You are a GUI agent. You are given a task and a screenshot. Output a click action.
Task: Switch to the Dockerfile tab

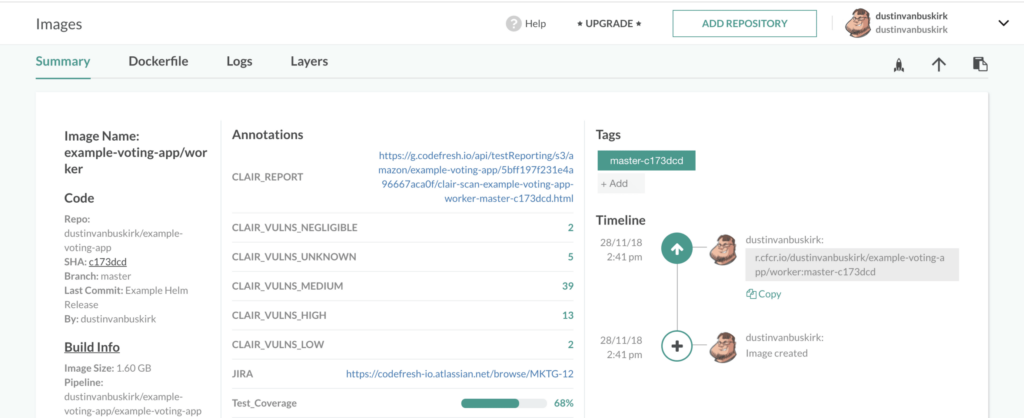[159, 61]
